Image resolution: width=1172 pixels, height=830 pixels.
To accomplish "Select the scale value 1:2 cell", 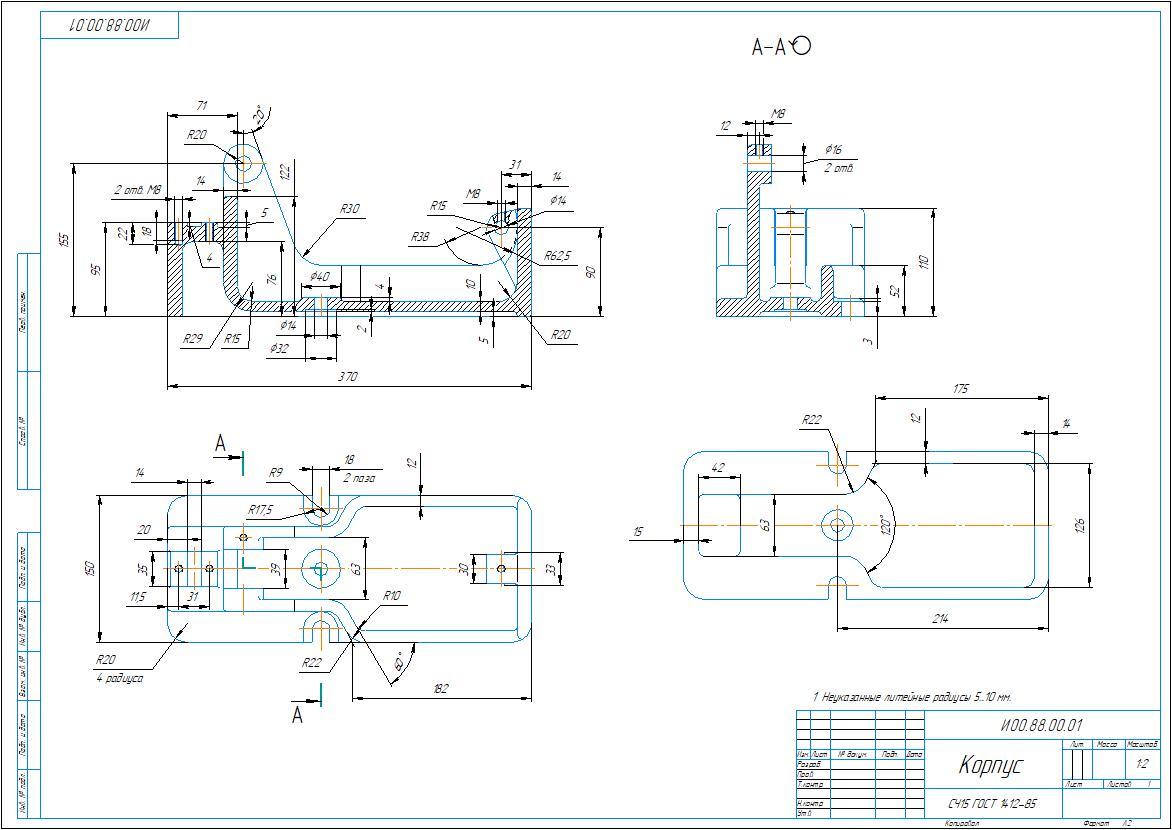I will (x=1142, y=764).
